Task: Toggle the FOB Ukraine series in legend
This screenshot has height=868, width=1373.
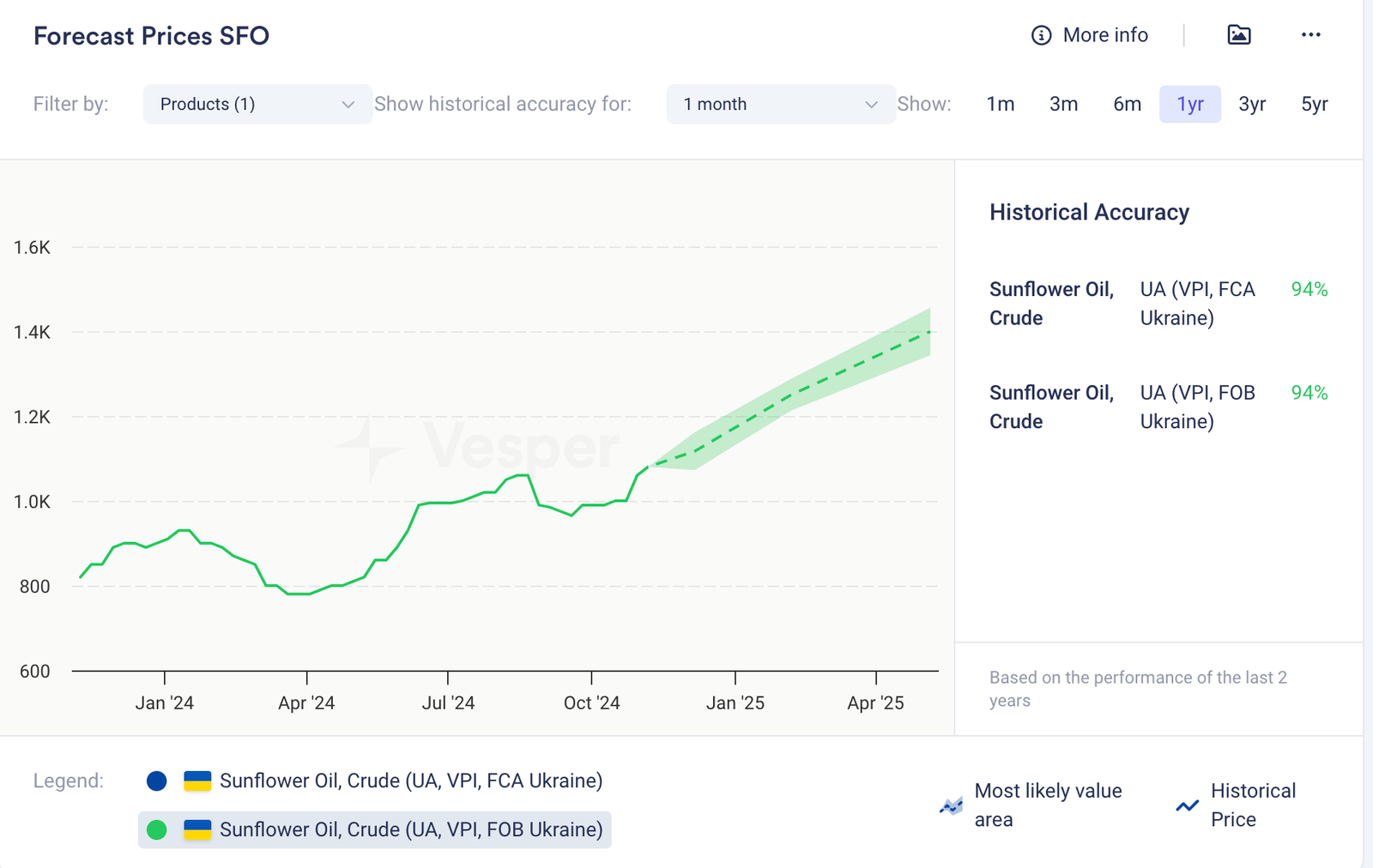Action: [x=410, y=829]
